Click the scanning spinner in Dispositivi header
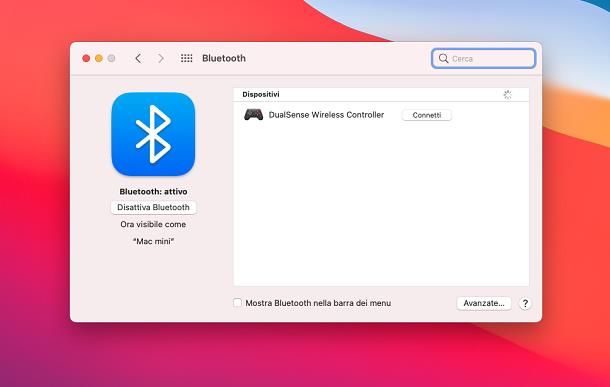This screenshot has height=387, width=610. 507,95
